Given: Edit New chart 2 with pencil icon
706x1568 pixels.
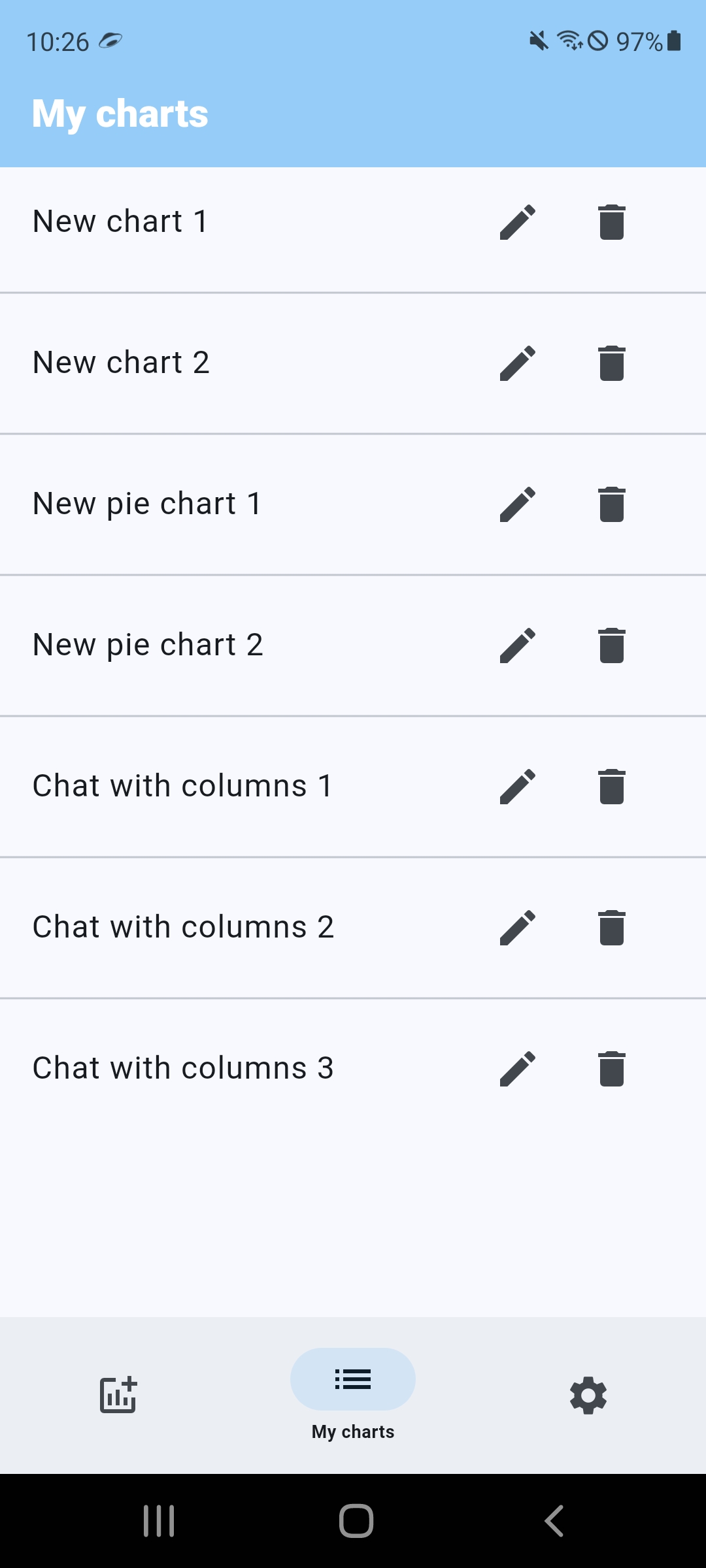Looking at the screenshot, I should coord(518,363).
